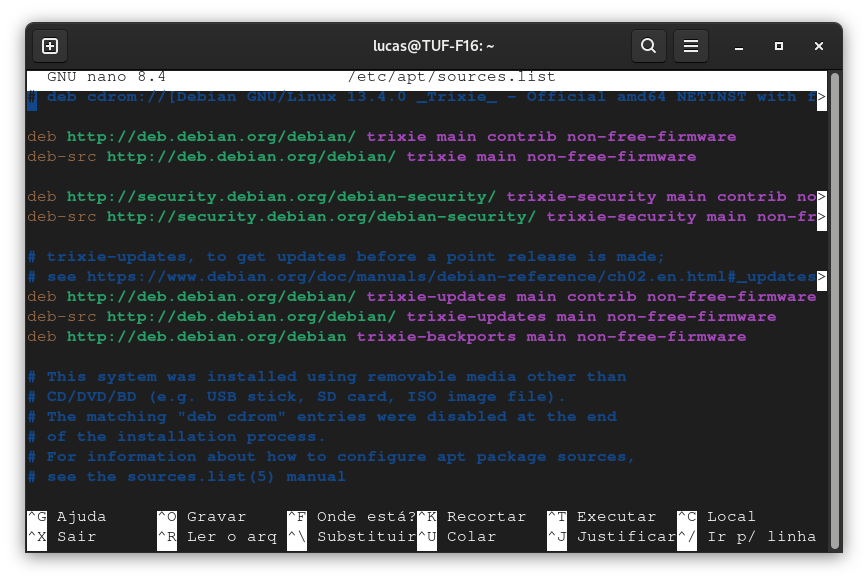
Task: Open the hamburger main menu
Action: pyautogui.click(x=690, y=46)
